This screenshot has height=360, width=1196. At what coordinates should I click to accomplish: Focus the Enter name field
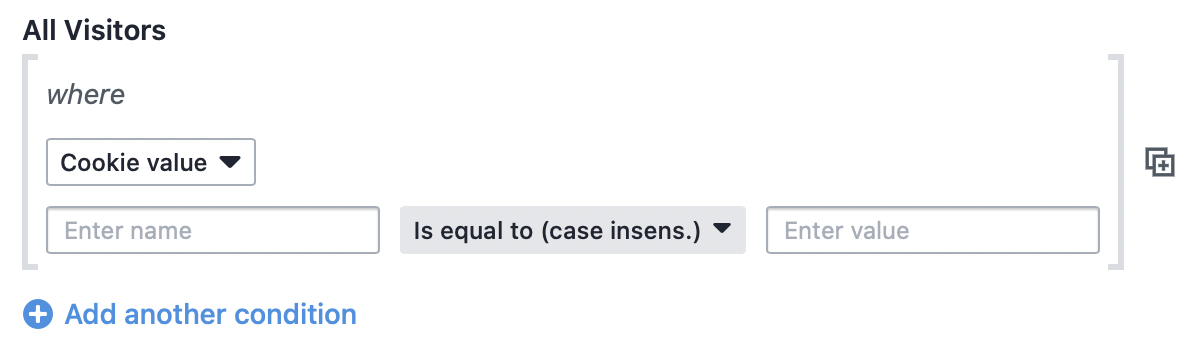(x=213, y=230)
